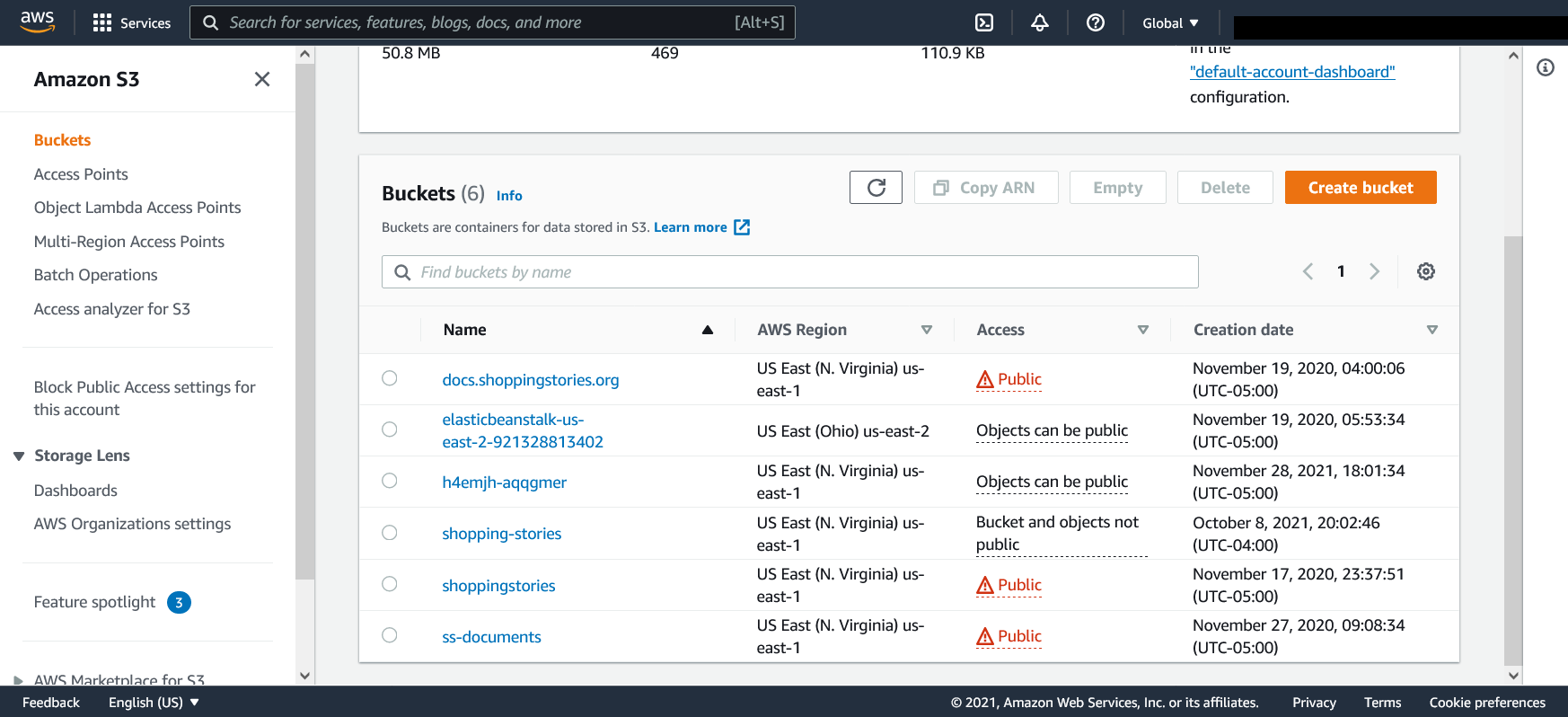Click the Feedback link in footer
This screenshot has width=1568, height=717.
51,703
